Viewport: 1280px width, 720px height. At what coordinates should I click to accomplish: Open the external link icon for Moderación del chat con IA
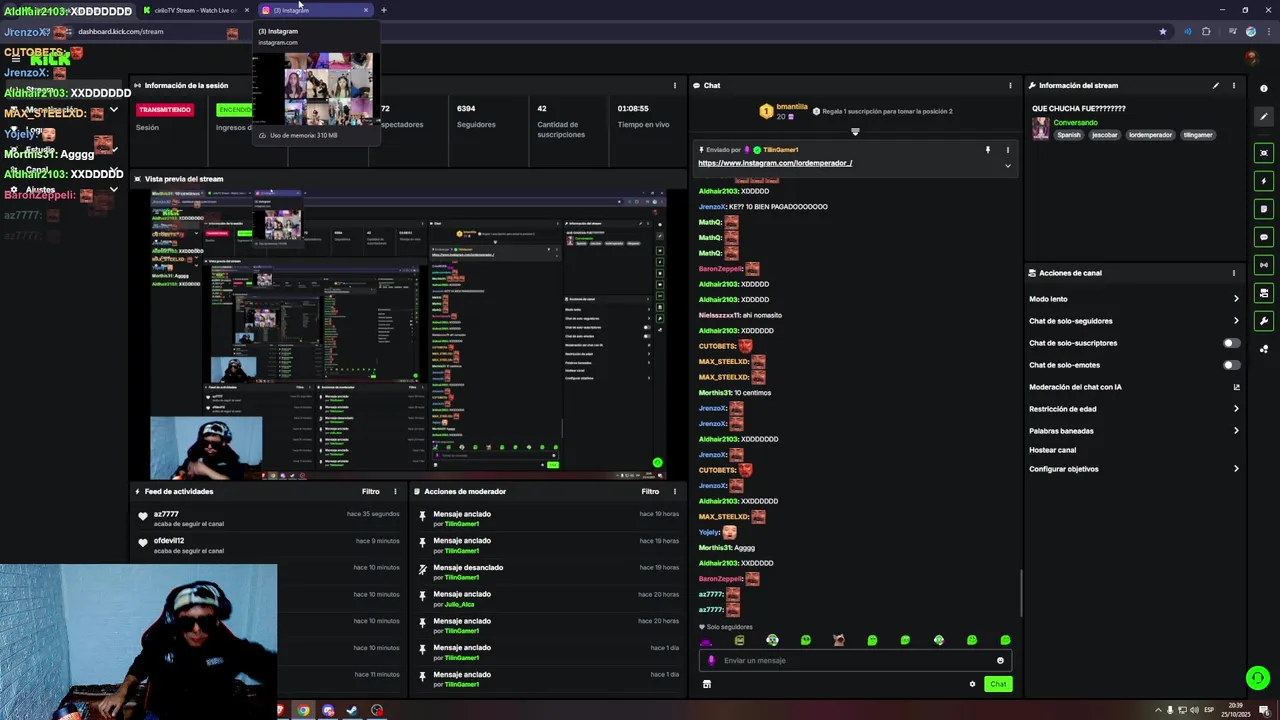click(1236, 387)
